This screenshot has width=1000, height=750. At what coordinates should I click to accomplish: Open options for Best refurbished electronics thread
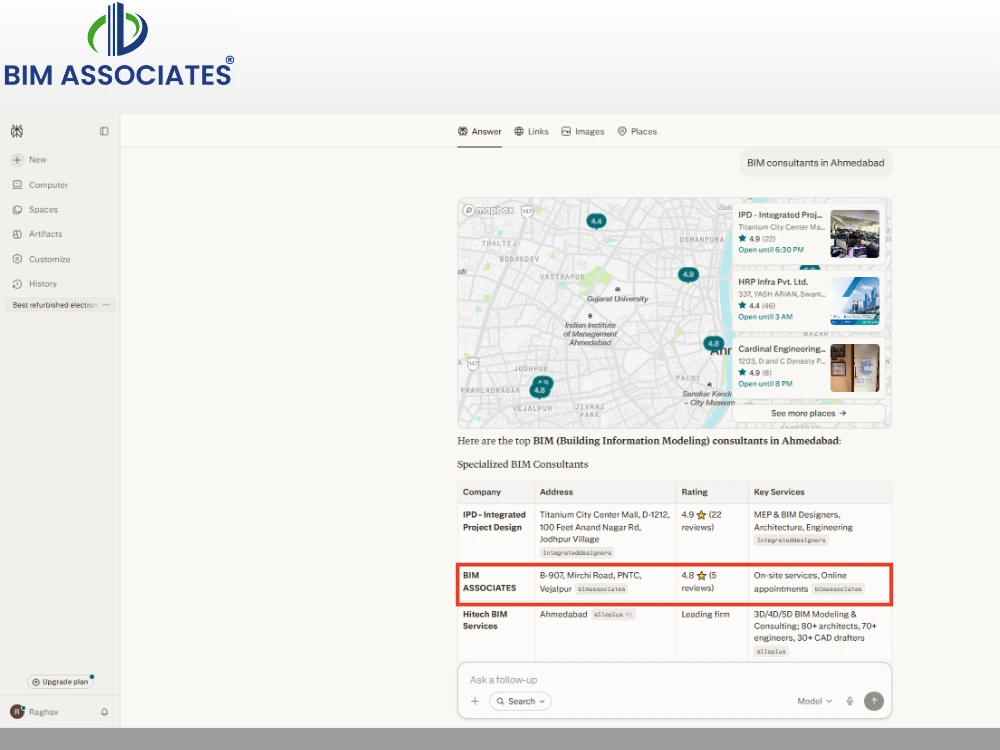tap(107, 305)
